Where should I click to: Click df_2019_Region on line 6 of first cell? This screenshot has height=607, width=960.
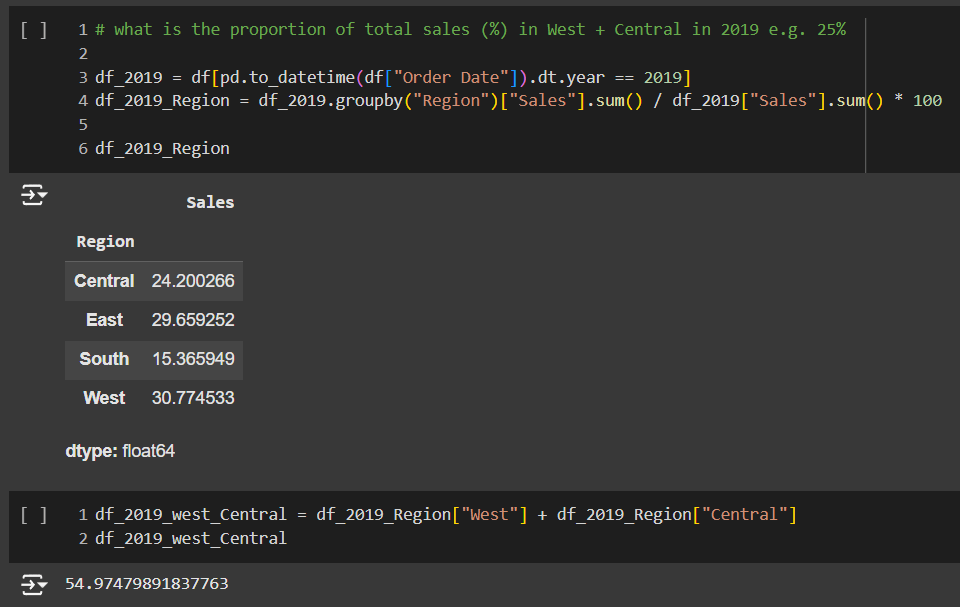coord(162,149)
